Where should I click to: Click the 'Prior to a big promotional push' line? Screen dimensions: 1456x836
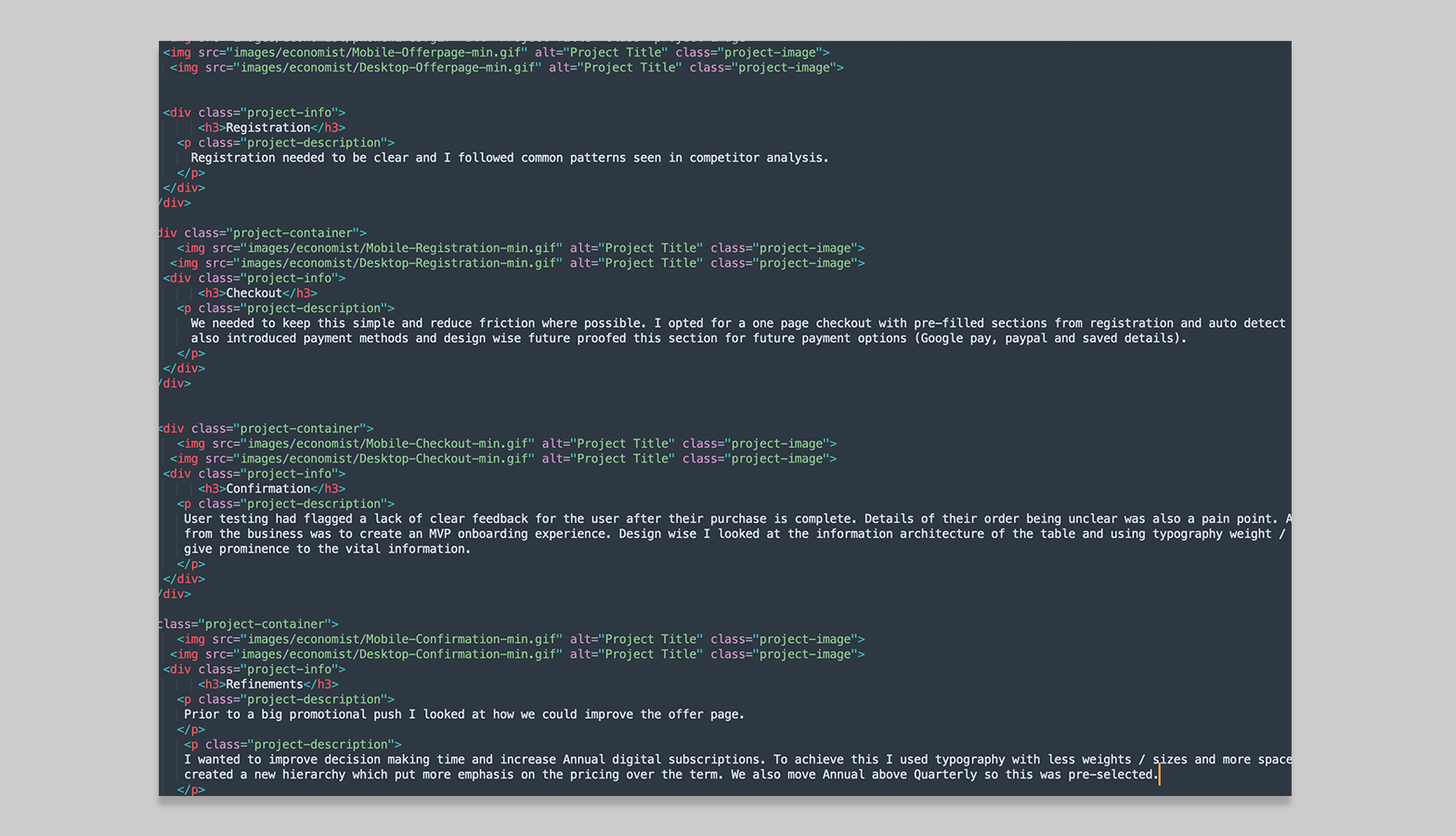pos(463,714)
